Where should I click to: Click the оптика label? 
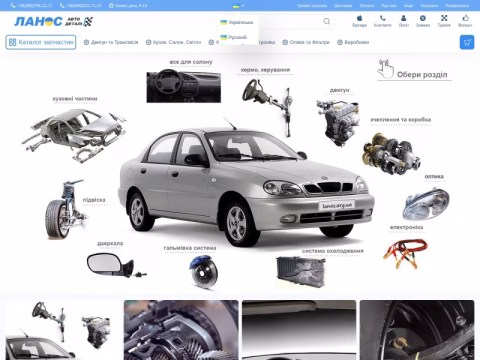point(434,176)
